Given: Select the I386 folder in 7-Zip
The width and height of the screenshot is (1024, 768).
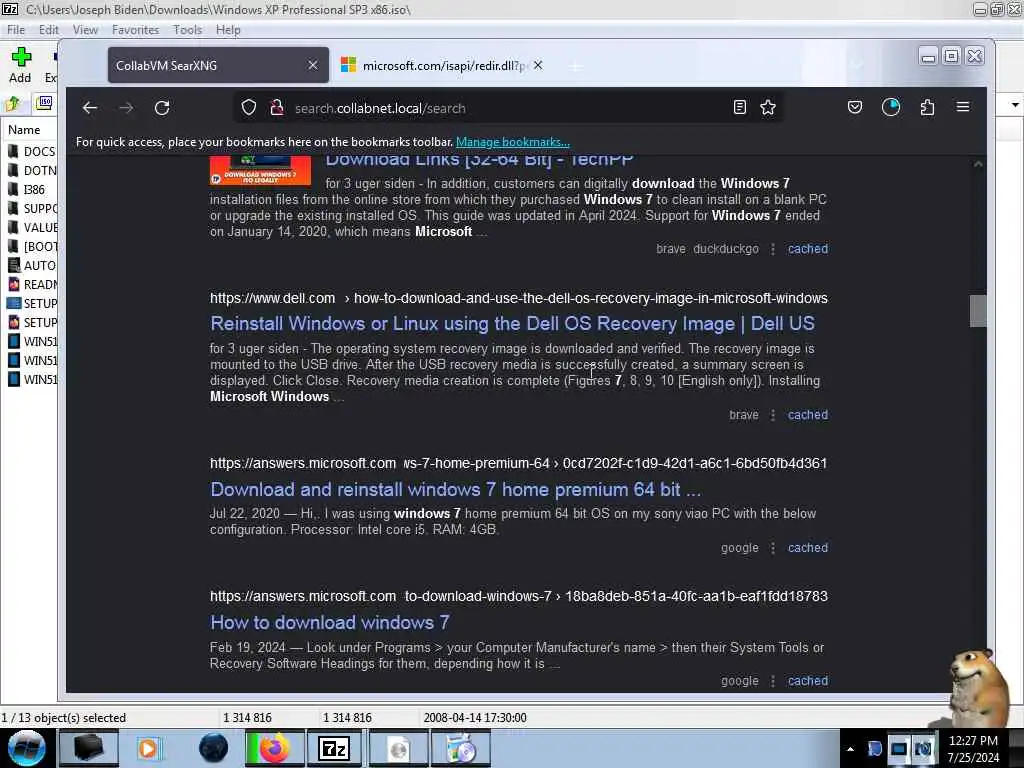Looking at the screenshot, I should pos(26,189).
